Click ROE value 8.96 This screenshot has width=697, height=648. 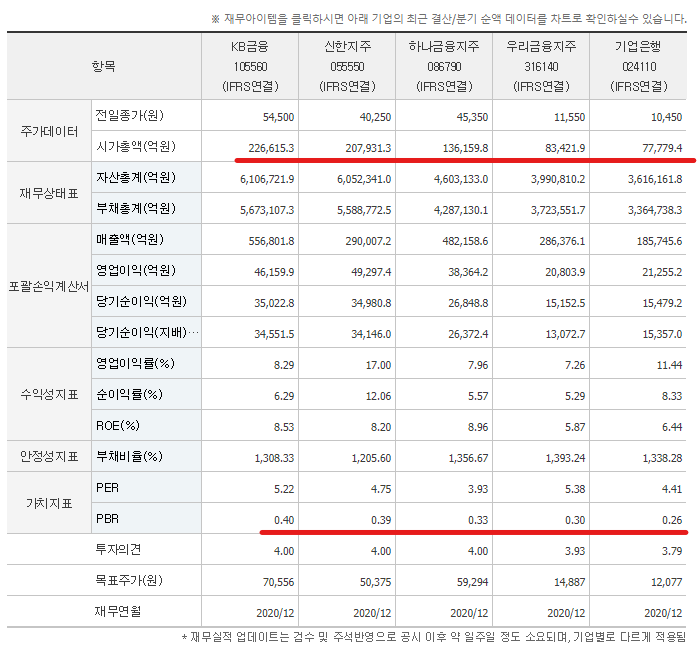478,427
